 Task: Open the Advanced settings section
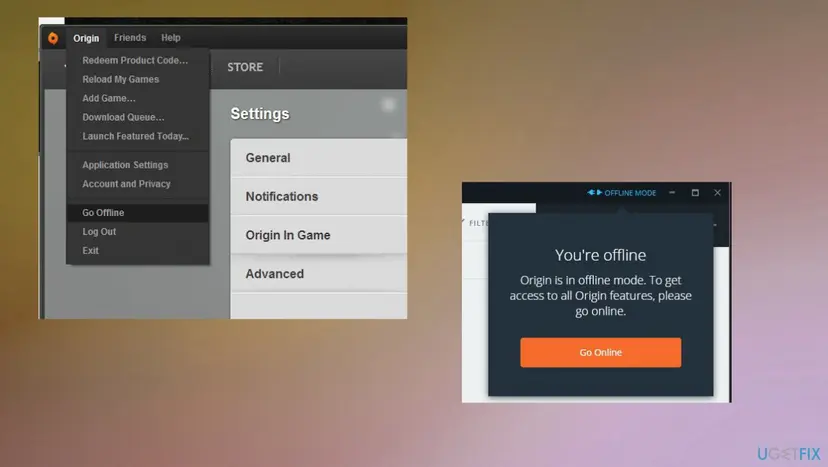pos(318,274)
